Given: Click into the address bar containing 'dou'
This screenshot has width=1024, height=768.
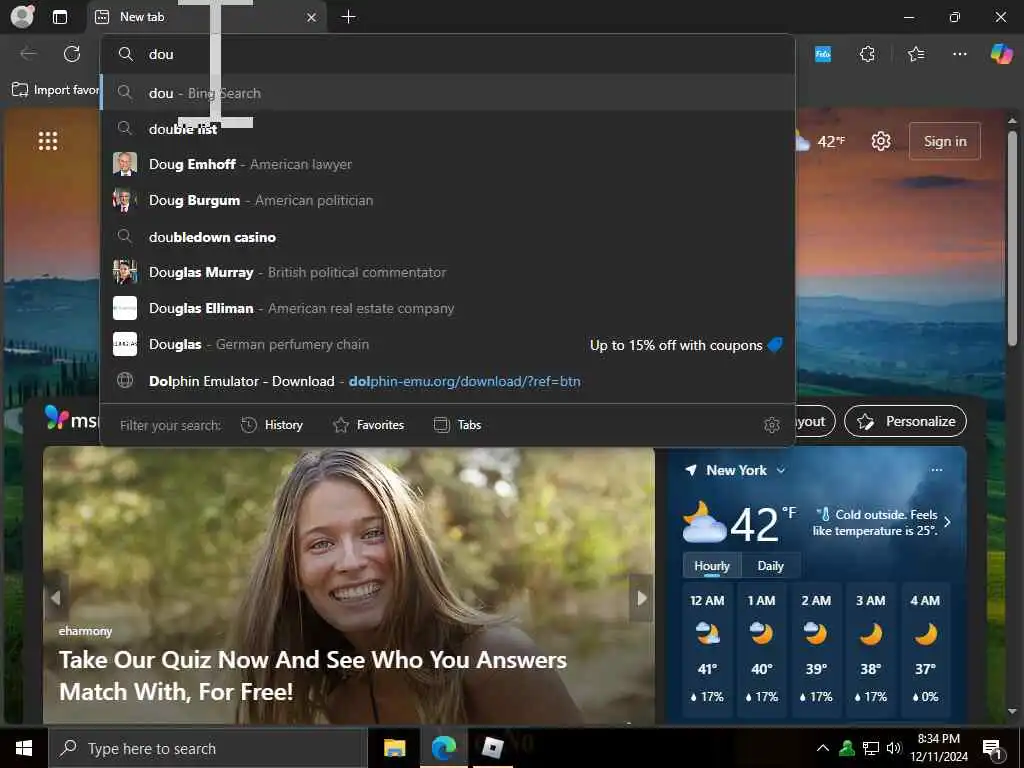Looking at the screenshot, I should (x=448, y=54).
